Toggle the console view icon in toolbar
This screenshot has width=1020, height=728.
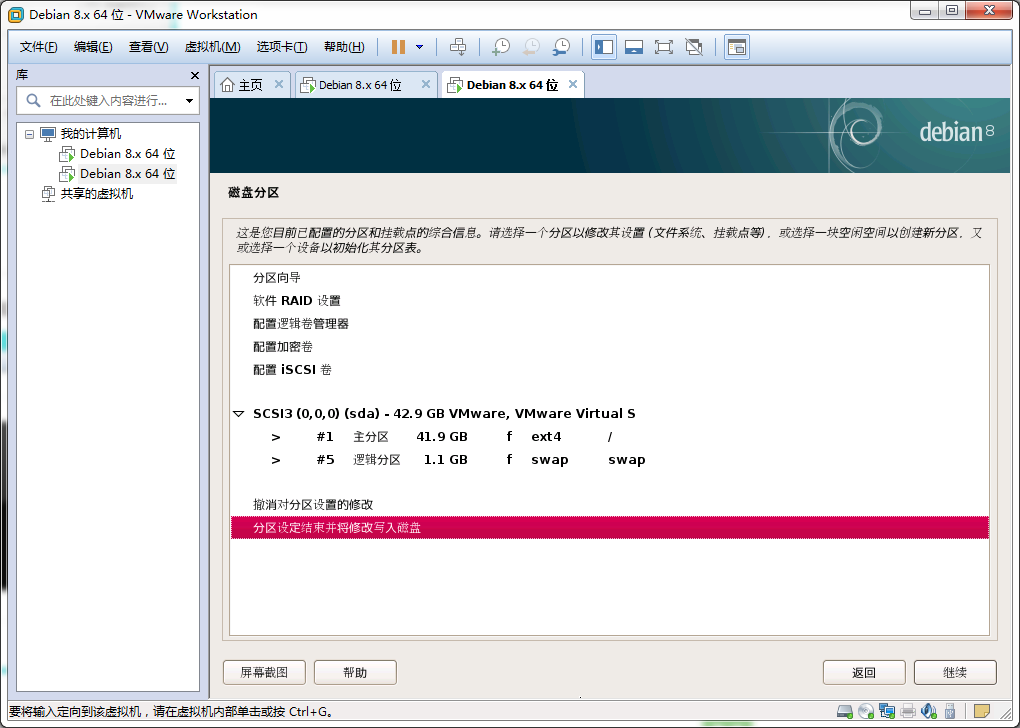[736, 47]
